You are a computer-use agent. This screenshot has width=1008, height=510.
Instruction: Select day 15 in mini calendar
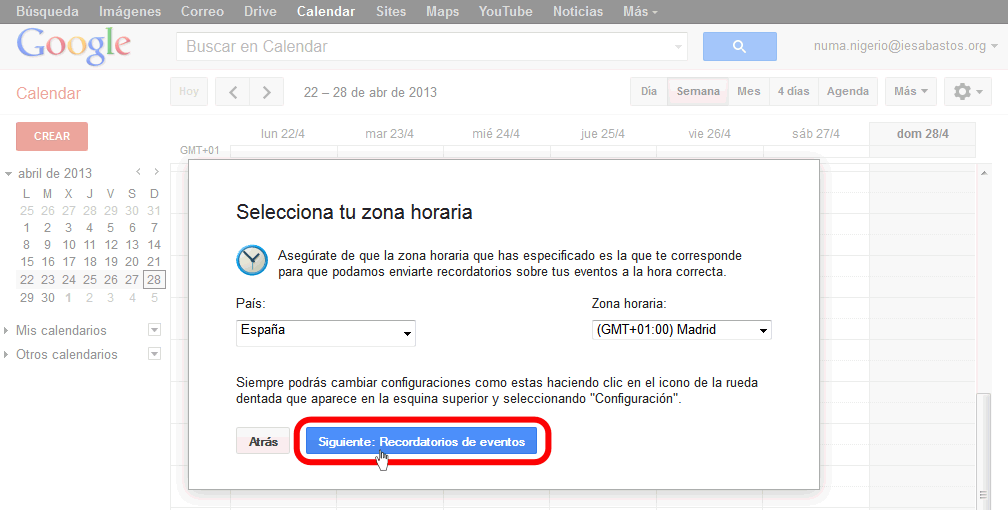pyautogui.click(x=26, y=262)
